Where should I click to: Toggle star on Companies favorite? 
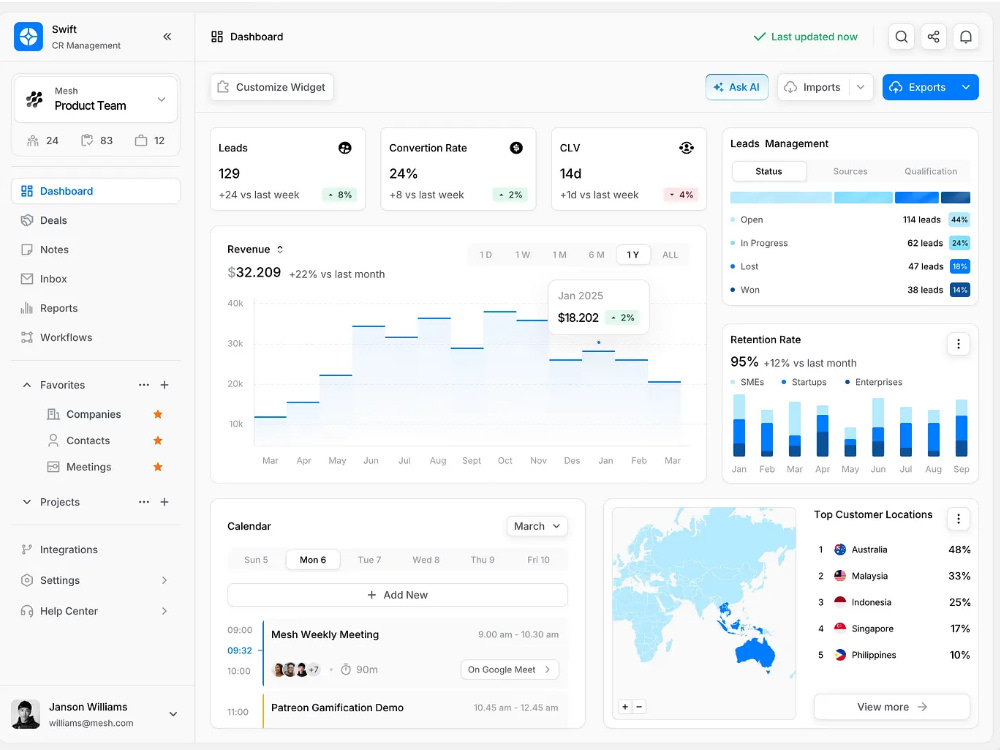pyautogui.click(x=158, y=415)
